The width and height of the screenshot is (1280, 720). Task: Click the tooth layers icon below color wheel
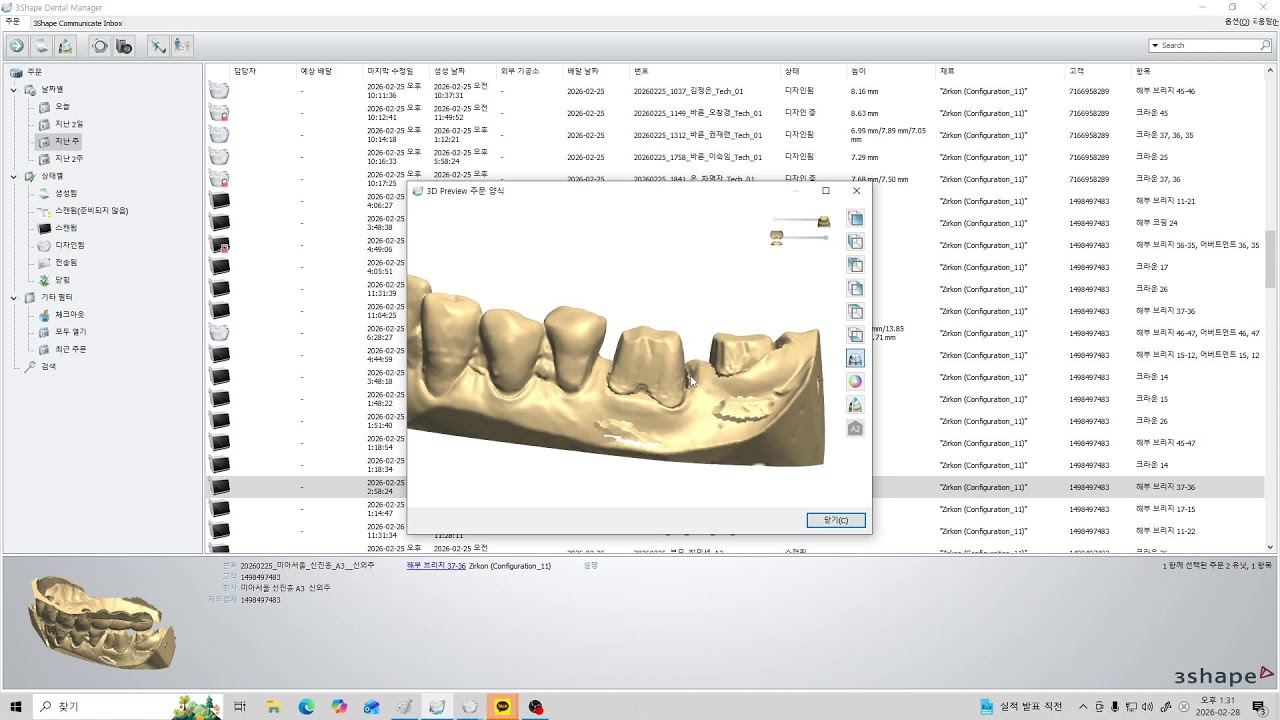point(855,405)
